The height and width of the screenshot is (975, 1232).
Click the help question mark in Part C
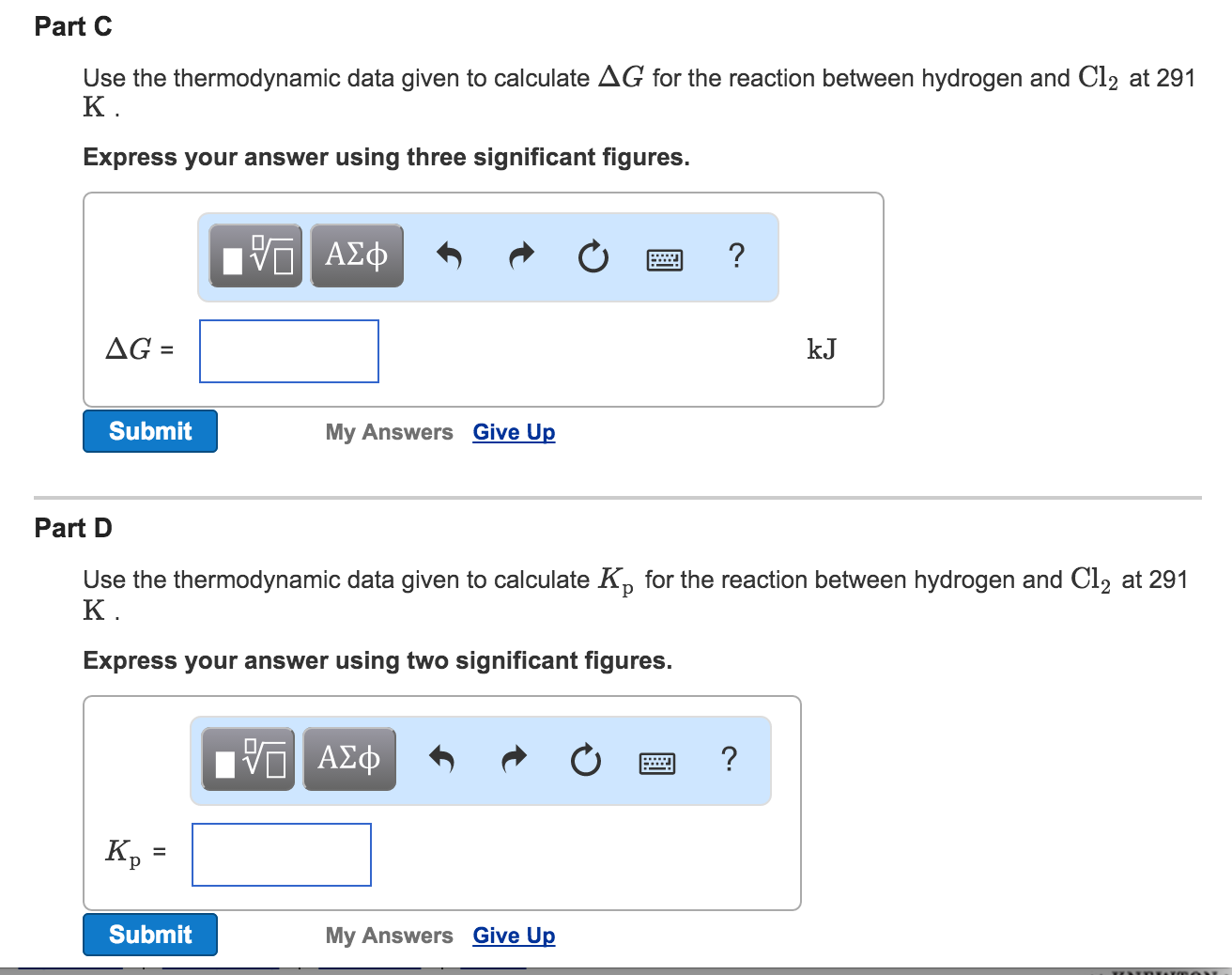click(737, 255)
